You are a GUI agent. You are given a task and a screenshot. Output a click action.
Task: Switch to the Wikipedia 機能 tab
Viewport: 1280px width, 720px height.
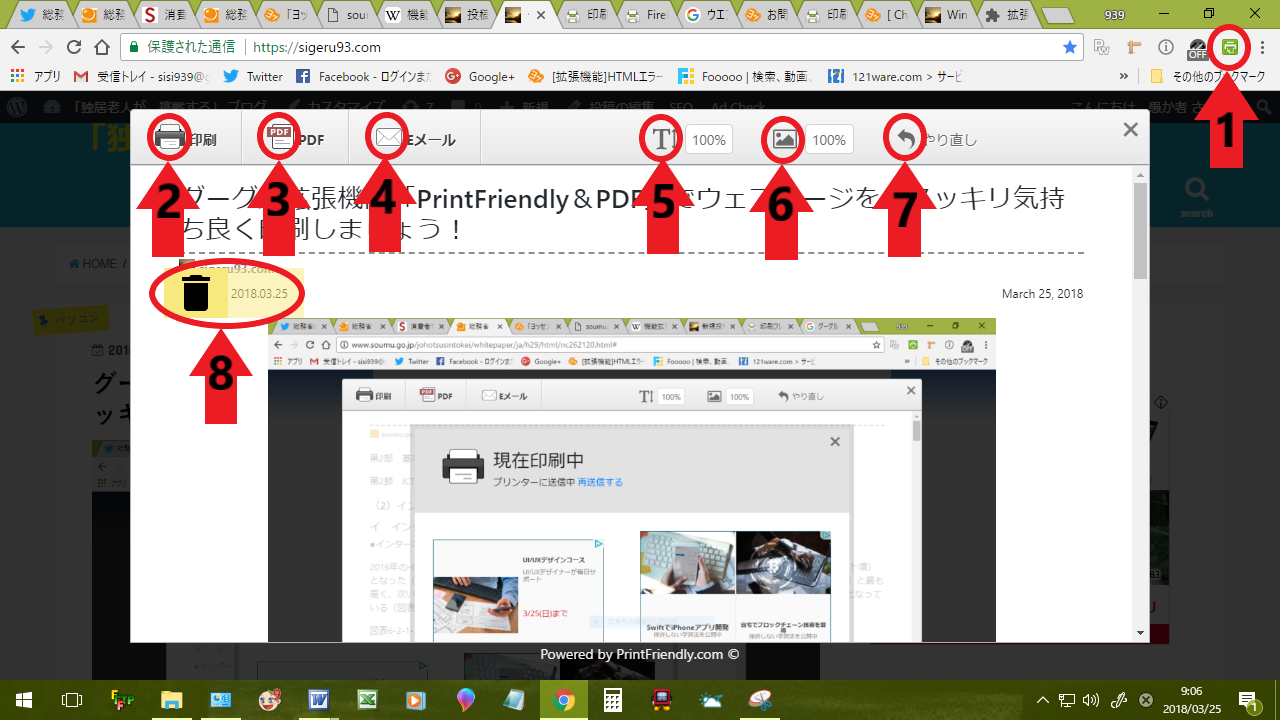coord(405,15)
